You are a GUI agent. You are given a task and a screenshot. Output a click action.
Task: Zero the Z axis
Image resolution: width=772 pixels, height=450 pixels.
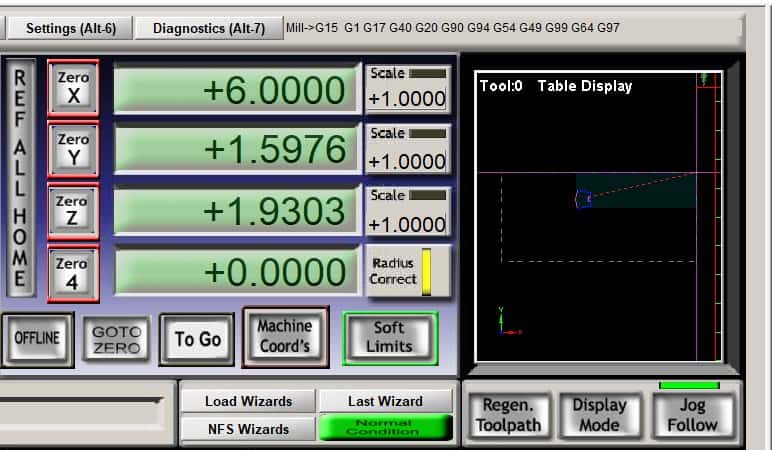tap(73, 211)
